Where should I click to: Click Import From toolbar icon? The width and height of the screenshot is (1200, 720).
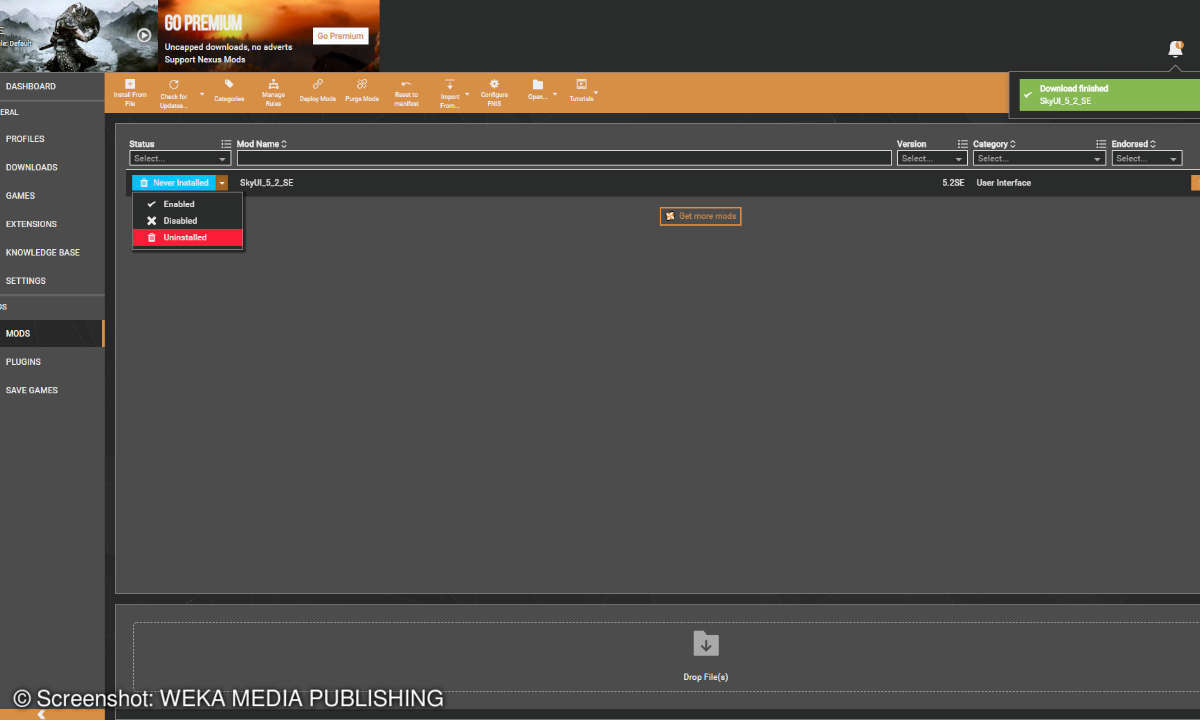(x=450, y=84)
